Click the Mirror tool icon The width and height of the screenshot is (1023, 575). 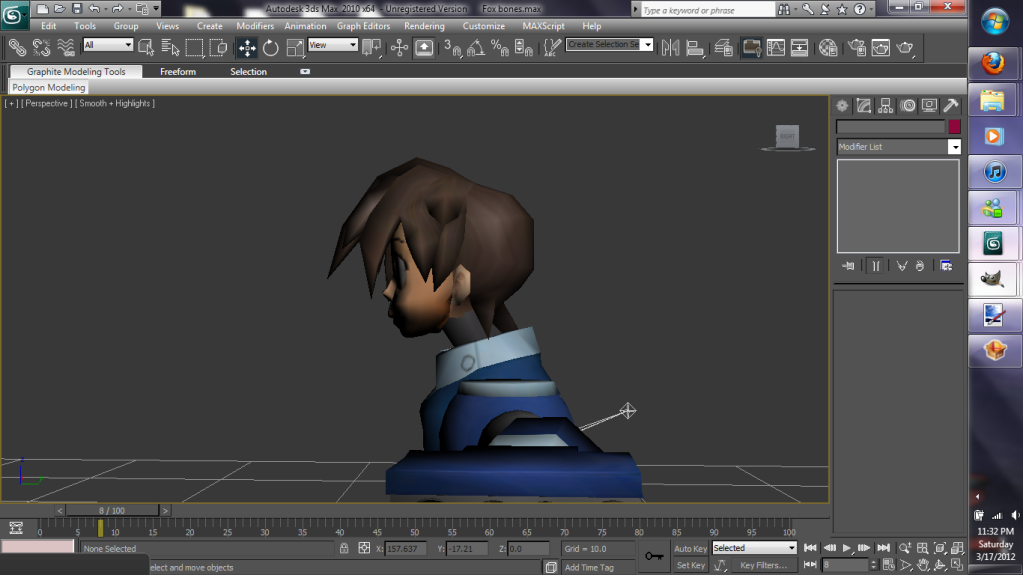click(671, 48)
